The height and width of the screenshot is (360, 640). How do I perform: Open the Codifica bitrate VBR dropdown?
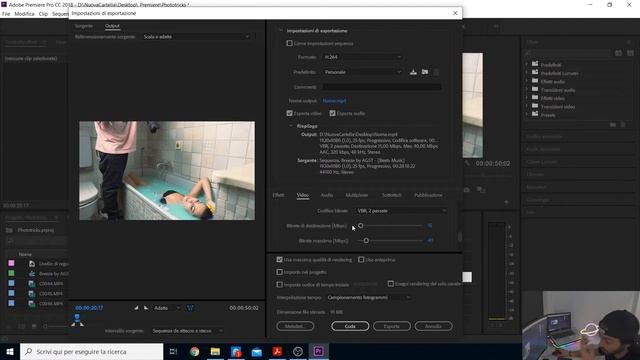[402, 211]
